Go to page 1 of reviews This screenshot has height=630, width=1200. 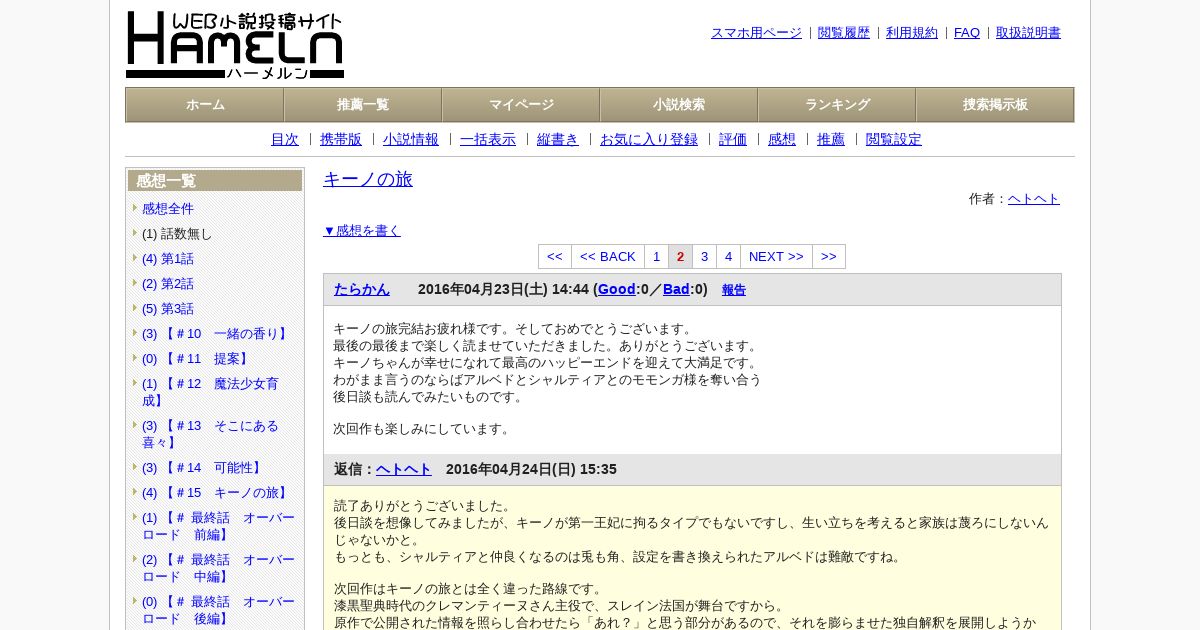click(x=657, y=256)
